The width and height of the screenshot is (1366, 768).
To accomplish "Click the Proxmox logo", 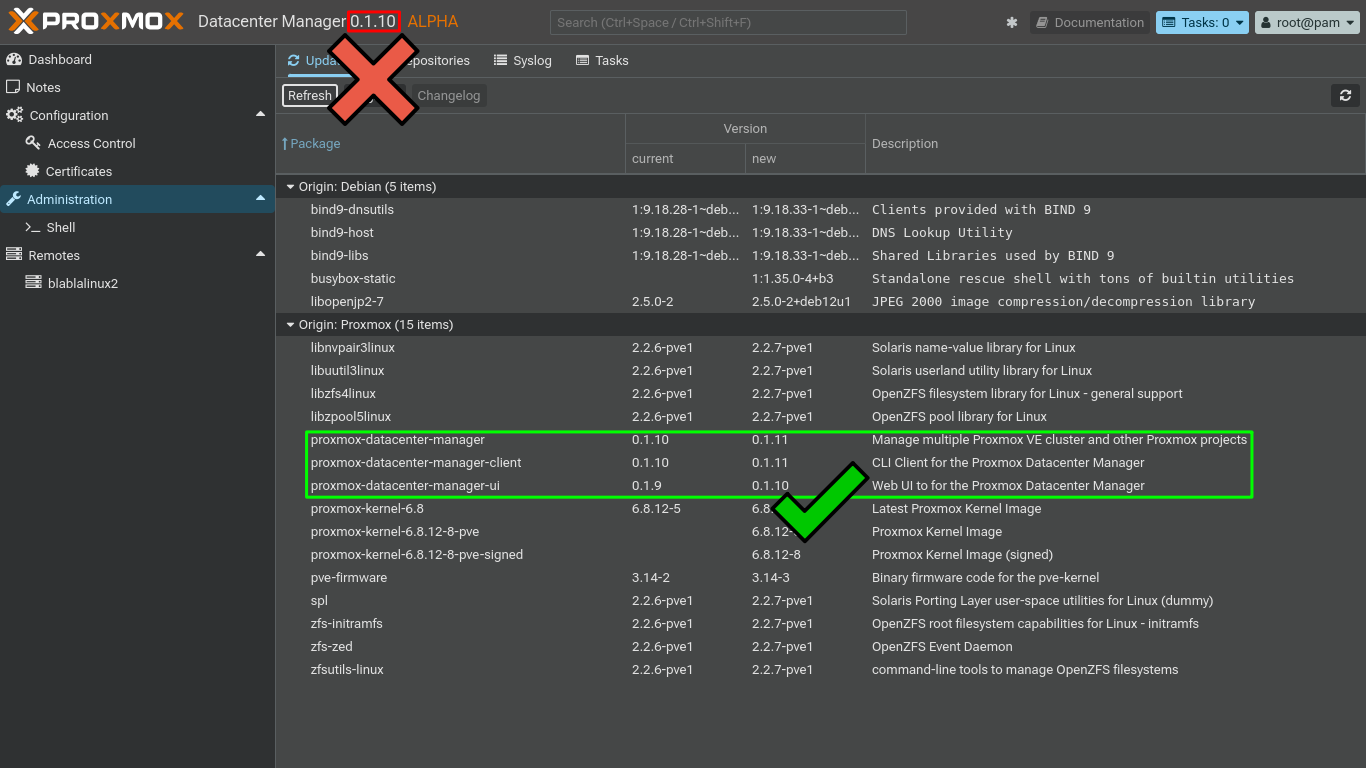I will point(97,21).
